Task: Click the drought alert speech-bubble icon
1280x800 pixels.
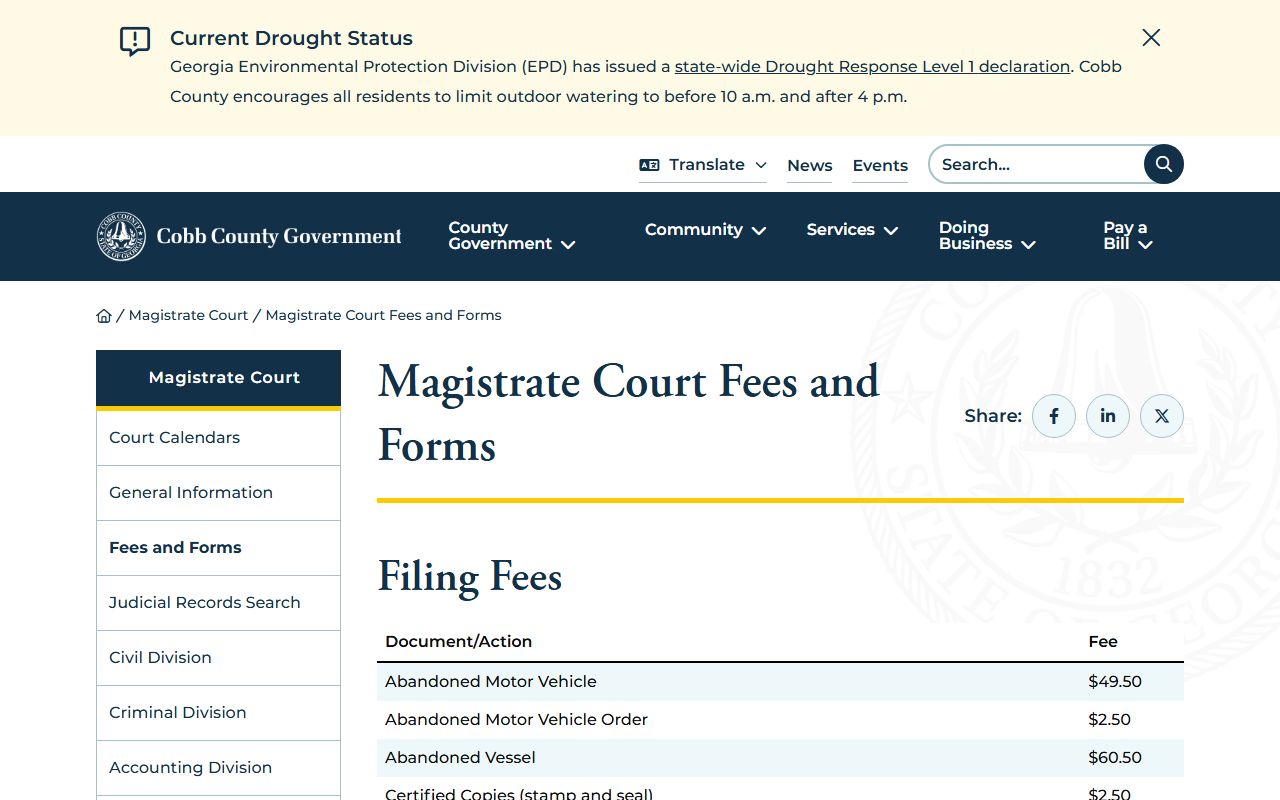Action: (x=135, y=41)
